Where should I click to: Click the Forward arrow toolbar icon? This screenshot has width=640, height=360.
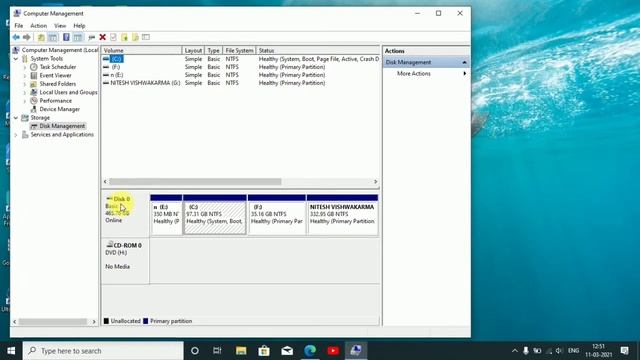(27, 37)
